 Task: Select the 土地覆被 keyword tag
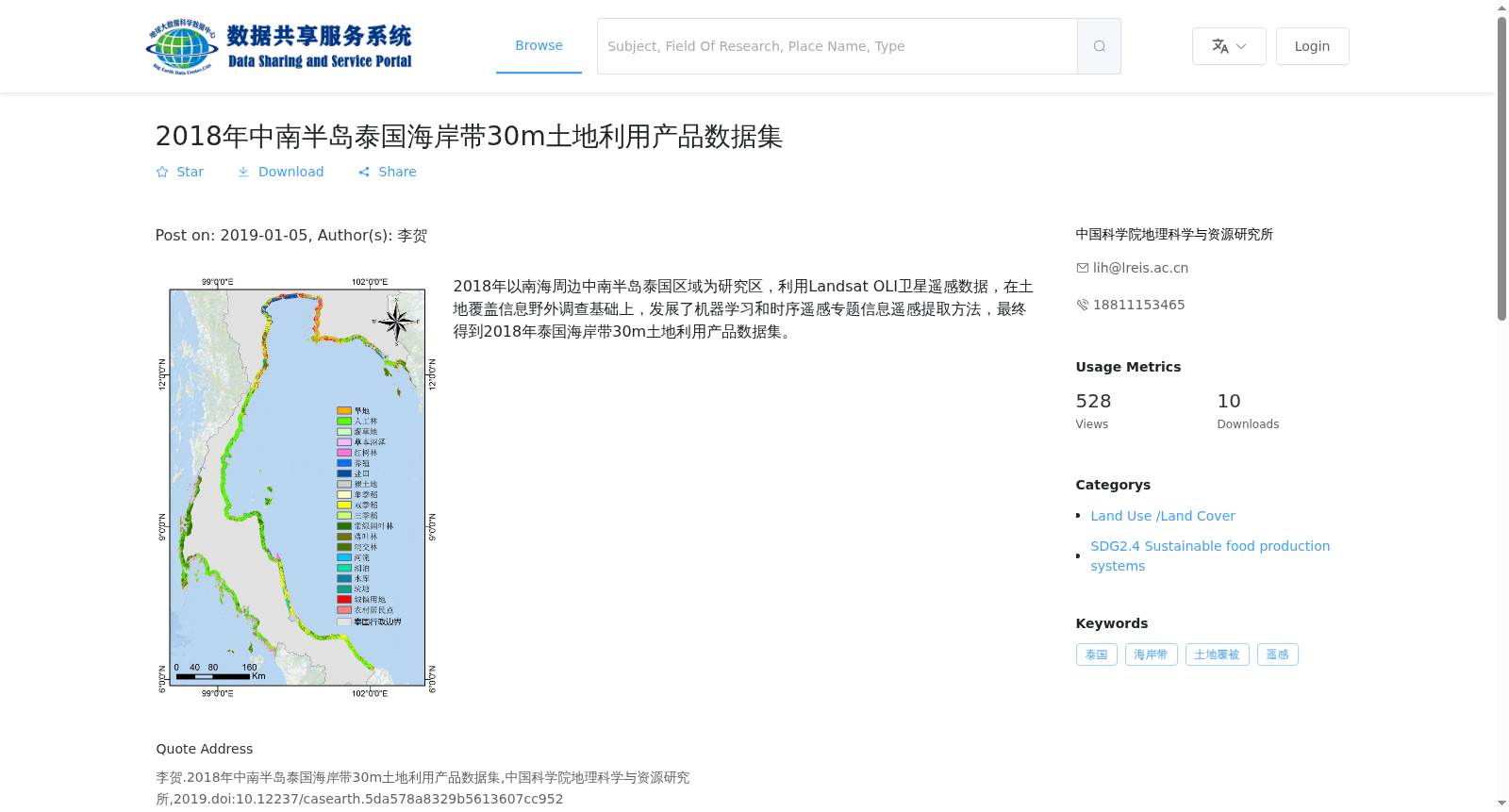pos(1218,655)
